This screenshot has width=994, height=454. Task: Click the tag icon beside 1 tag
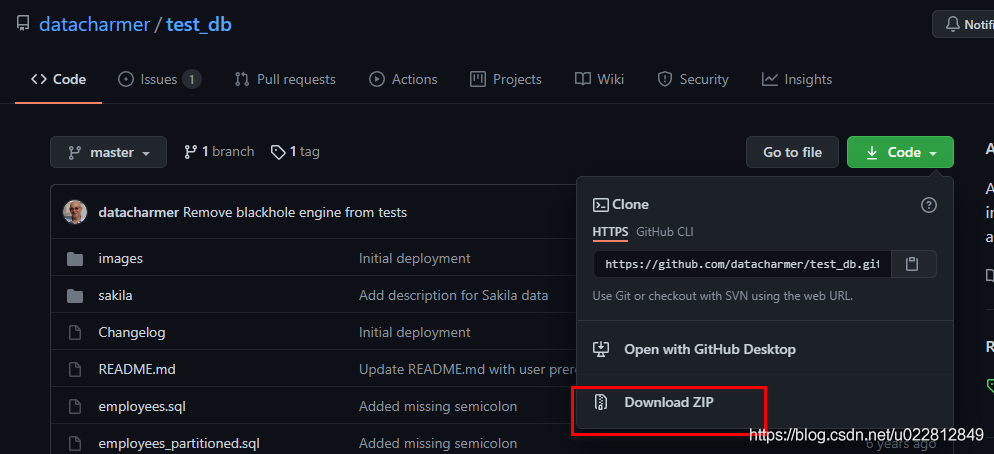278,152
